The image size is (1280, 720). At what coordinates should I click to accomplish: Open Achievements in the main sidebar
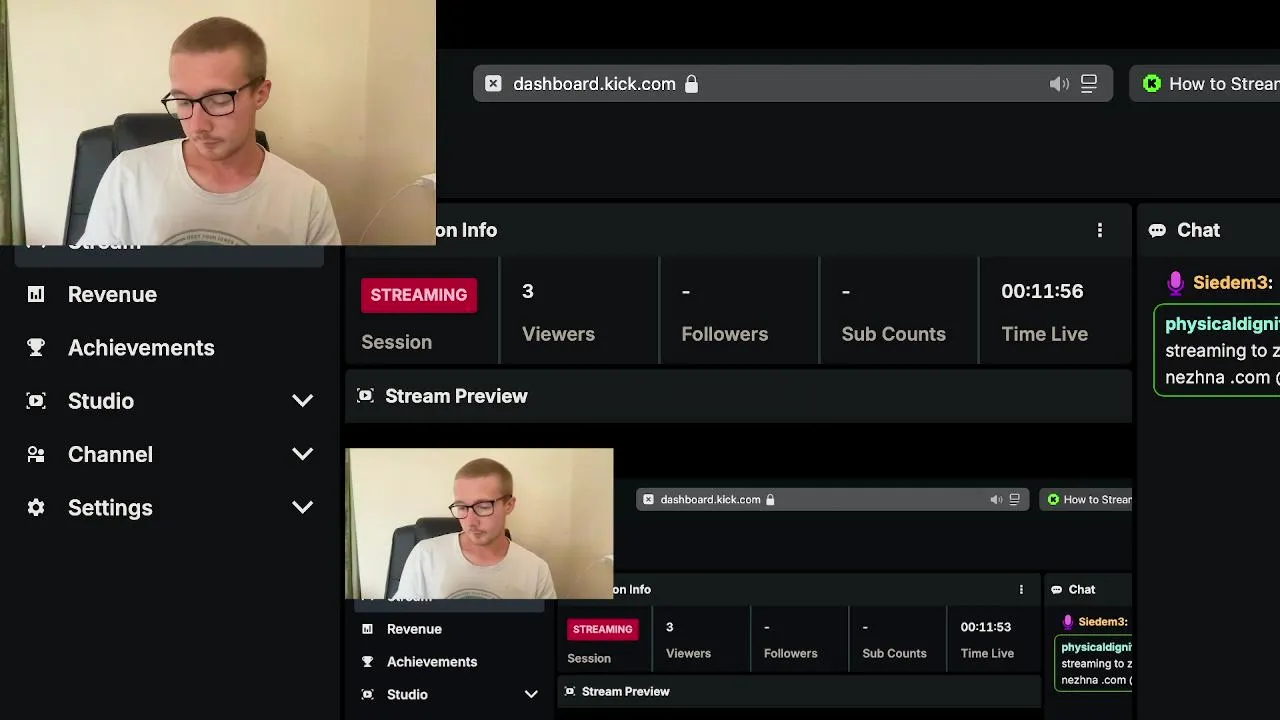(x=141, y=348)
